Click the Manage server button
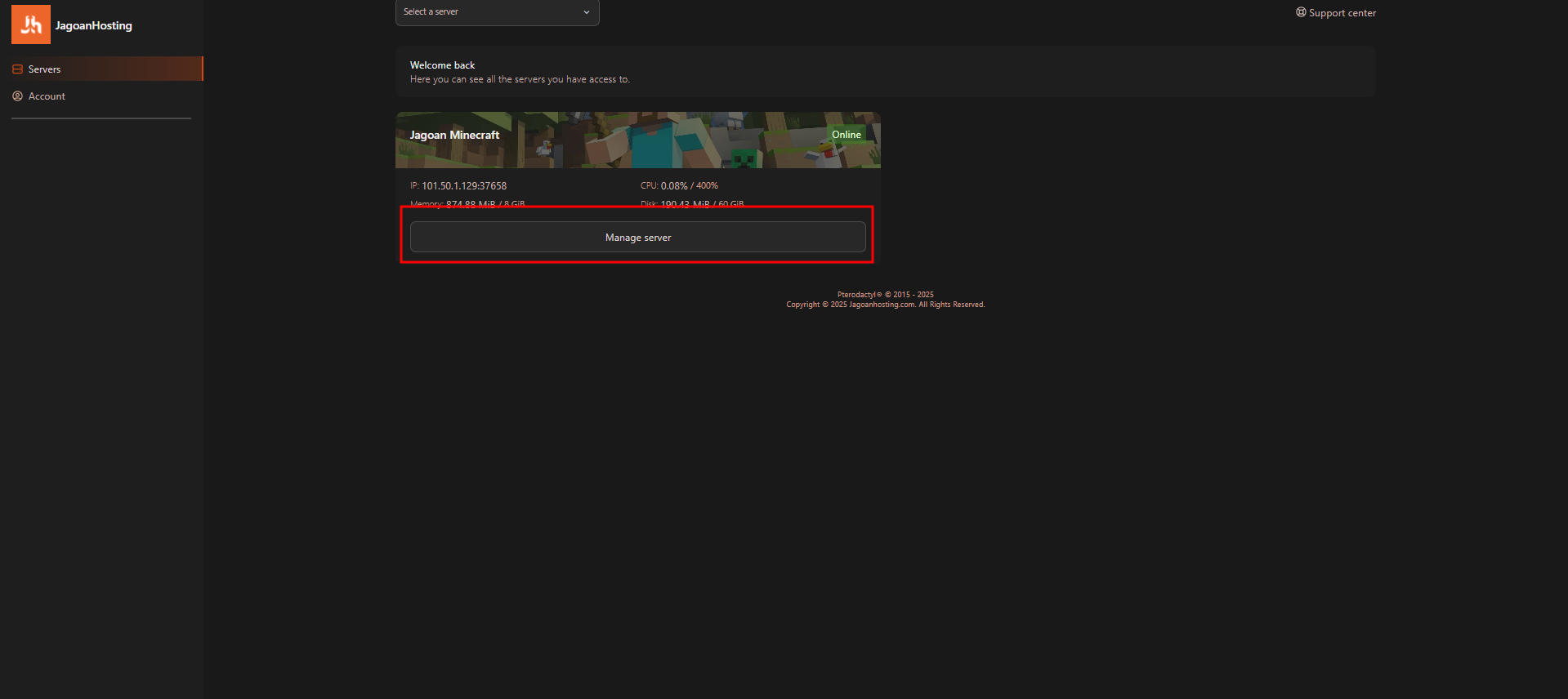Image resolution: width=1568 pixels, height=699 pixels. pos(638,237)
